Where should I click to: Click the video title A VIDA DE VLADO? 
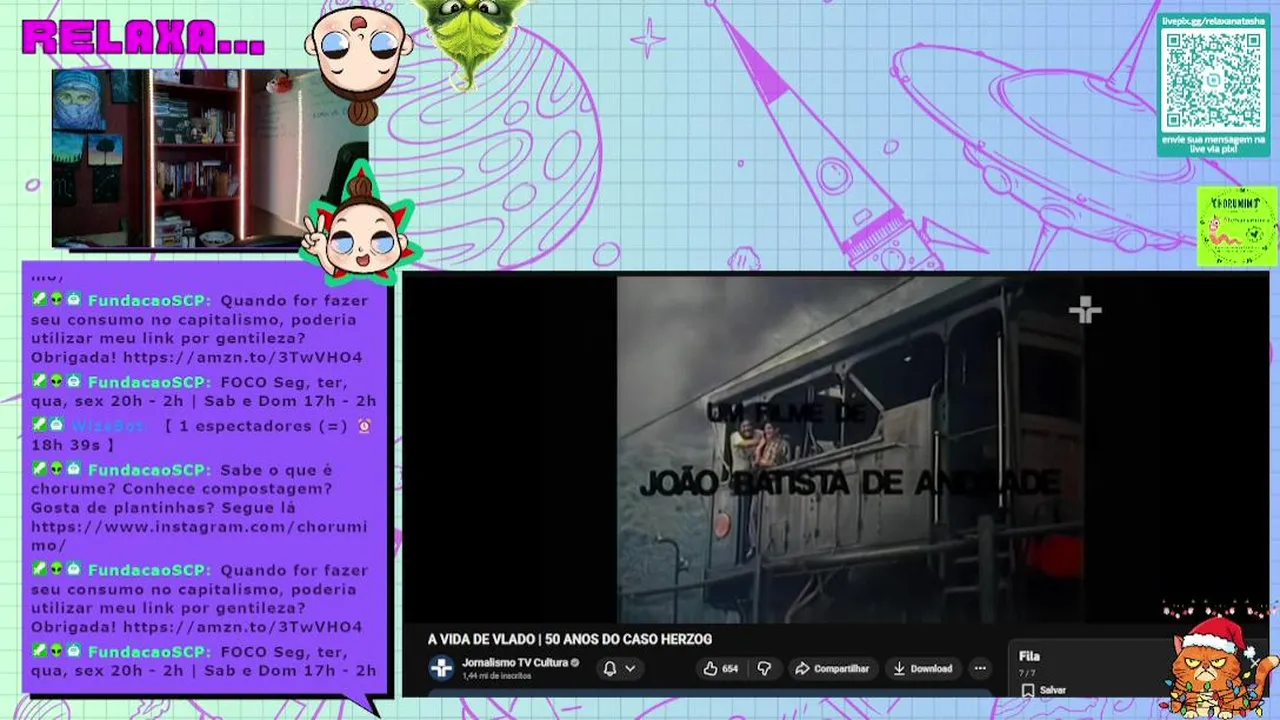coord(570,640)
